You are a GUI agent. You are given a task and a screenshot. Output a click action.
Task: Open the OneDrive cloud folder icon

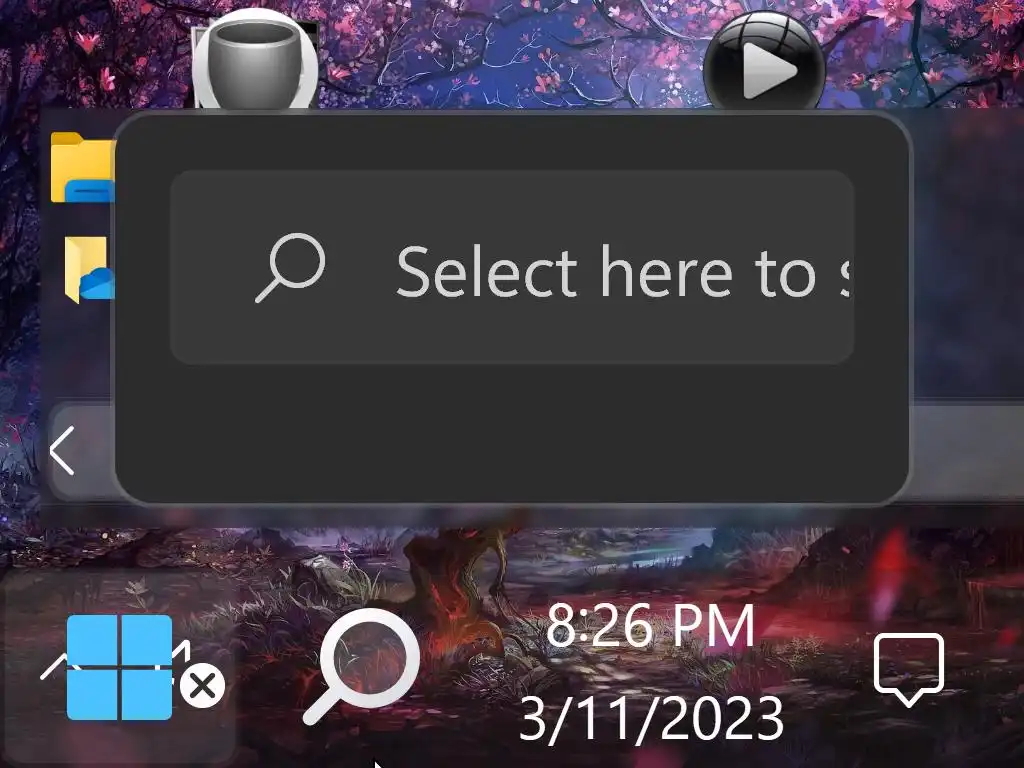click(x=89, y=269)
